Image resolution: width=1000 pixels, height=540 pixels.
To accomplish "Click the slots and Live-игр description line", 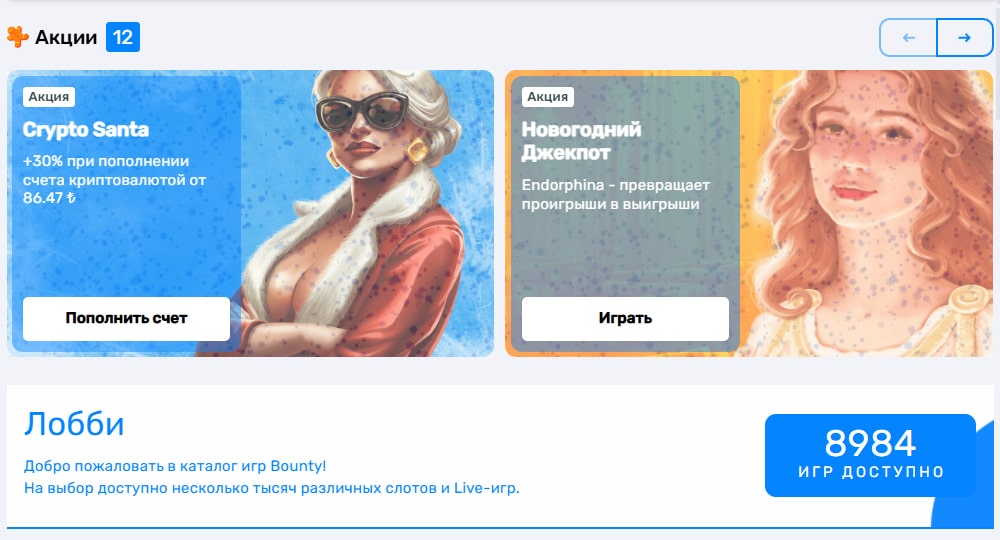I will (x=272, y=488).
